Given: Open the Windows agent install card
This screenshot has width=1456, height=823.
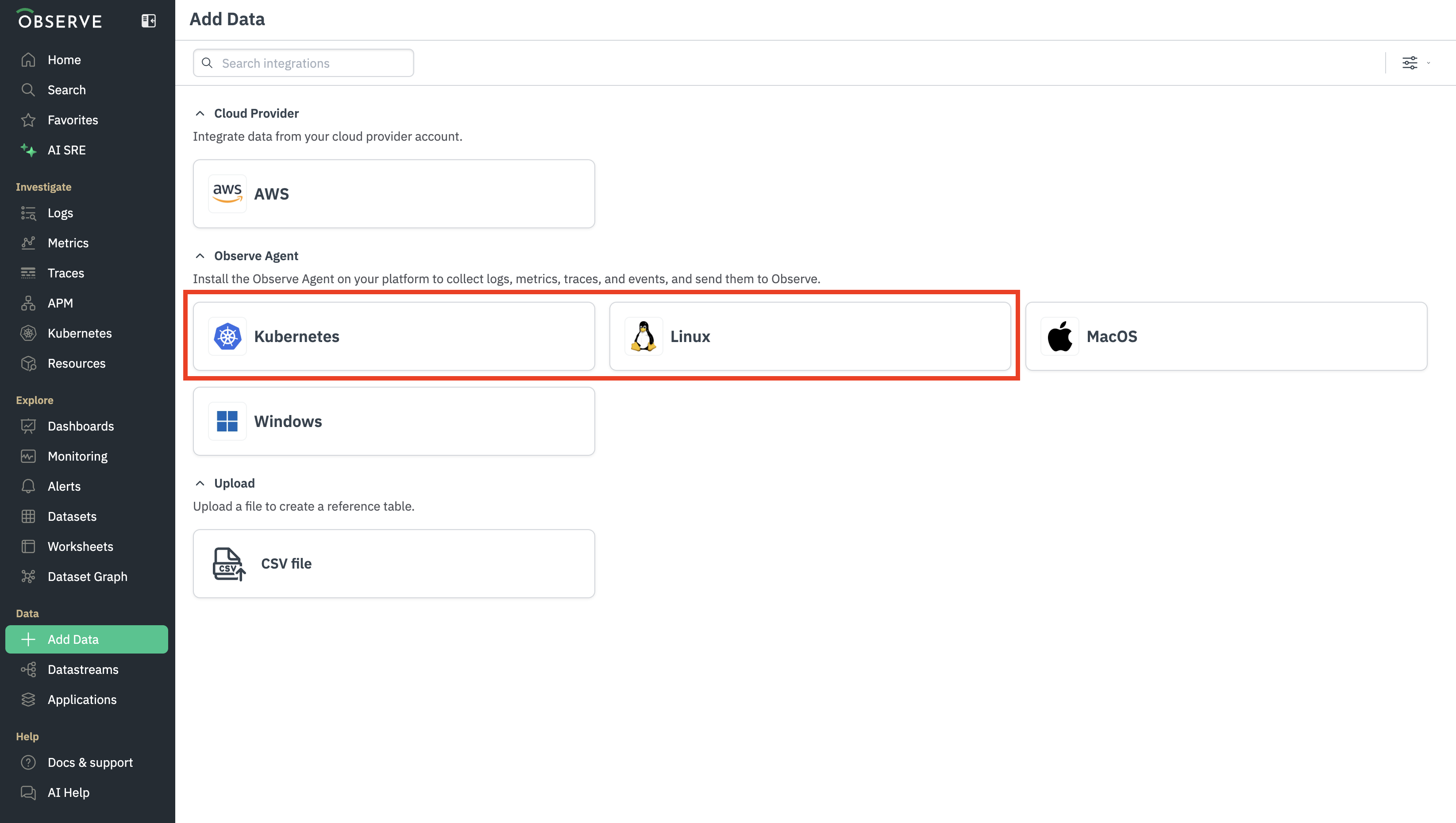Looking at the screenshot, I should [393, 421].
